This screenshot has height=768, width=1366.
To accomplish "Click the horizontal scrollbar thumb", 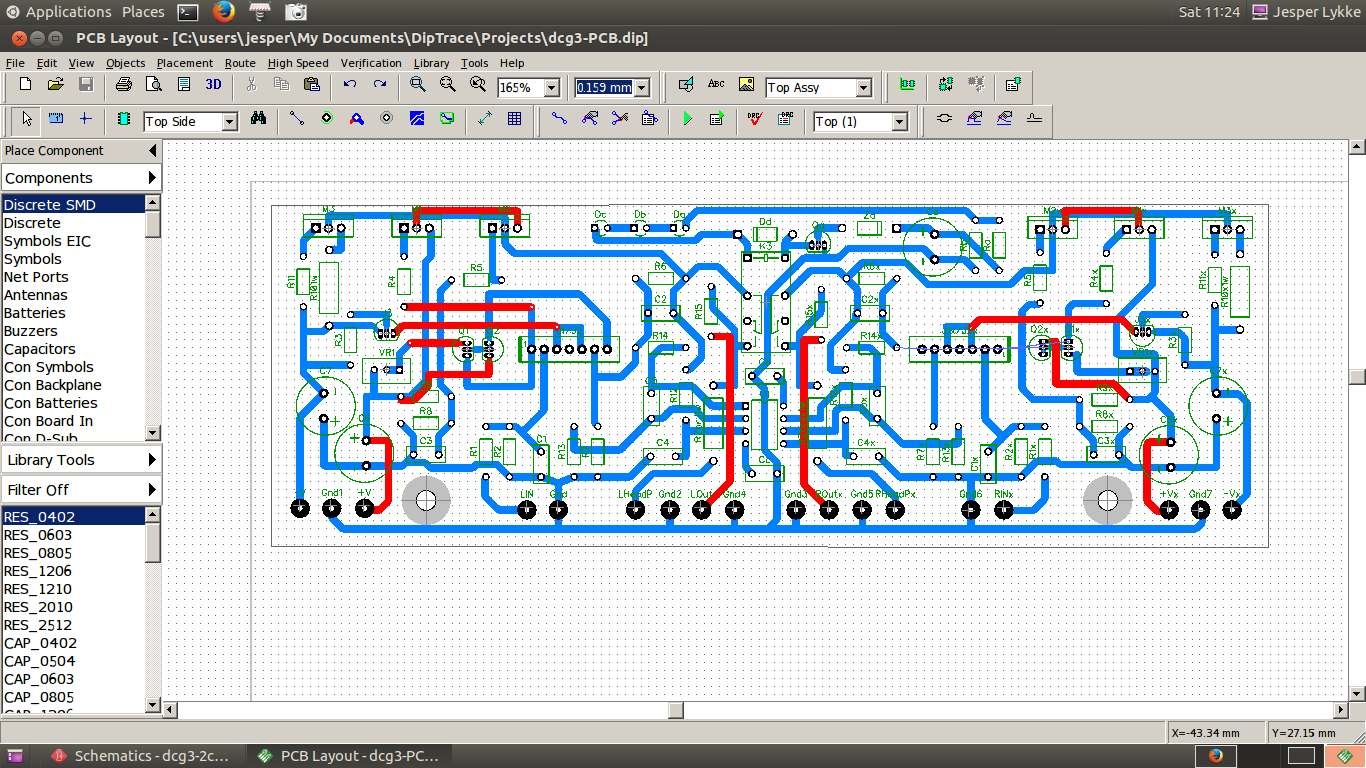I will click(677, 709).
